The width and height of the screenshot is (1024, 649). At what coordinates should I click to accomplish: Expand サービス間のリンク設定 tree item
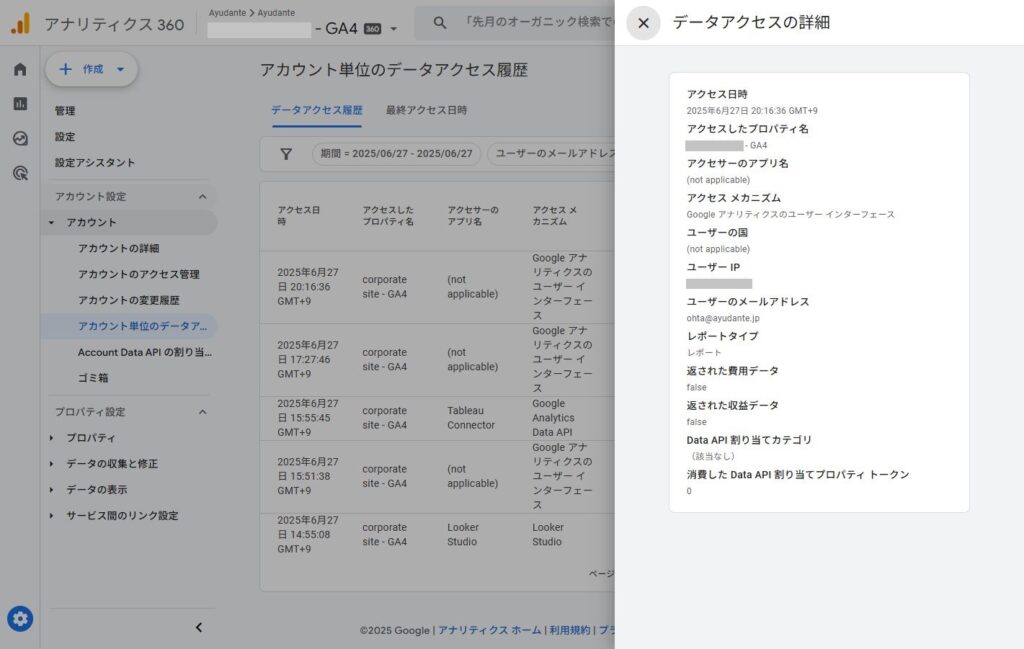52,516
